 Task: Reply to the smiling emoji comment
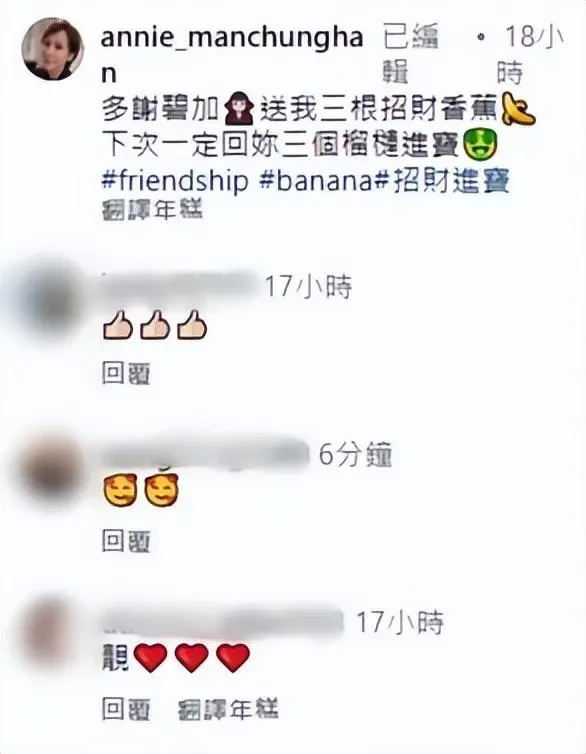(x=126, y=541)
